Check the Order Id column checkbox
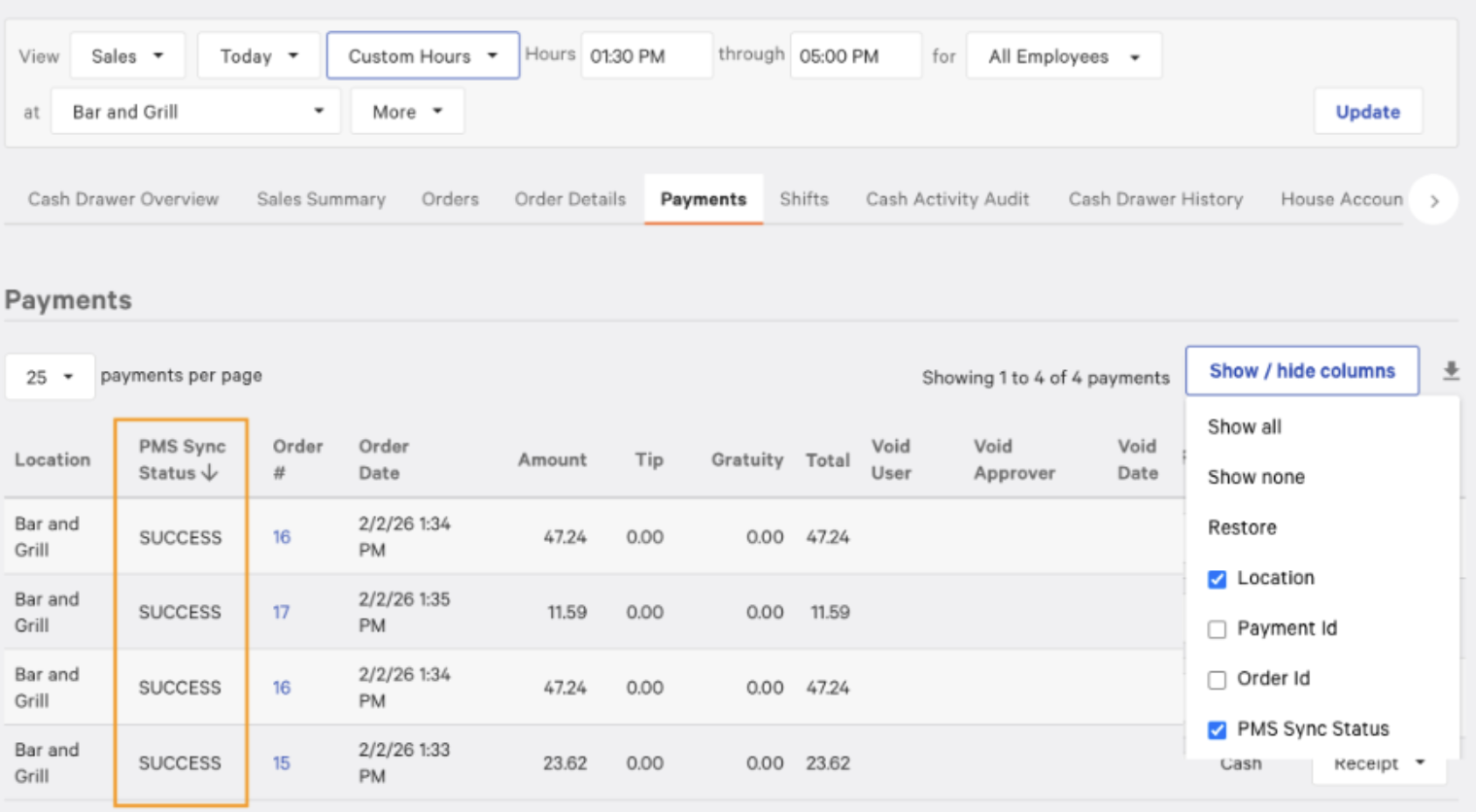The height and width of the screenshot is (812, 1476). coord(1217,680)
